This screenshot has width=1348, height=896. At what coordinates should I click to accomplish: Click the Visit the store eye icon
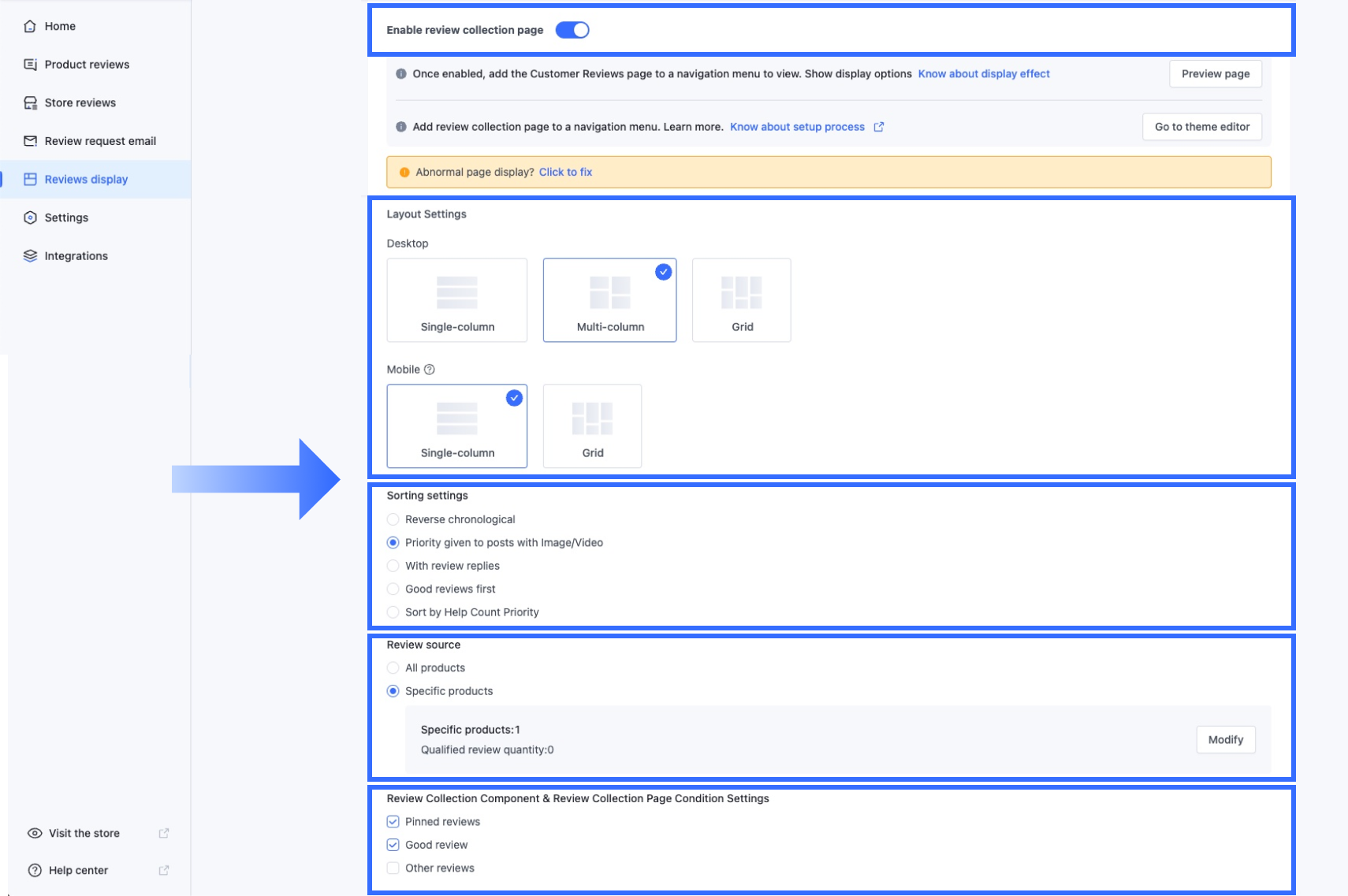[x=35, y=833]
